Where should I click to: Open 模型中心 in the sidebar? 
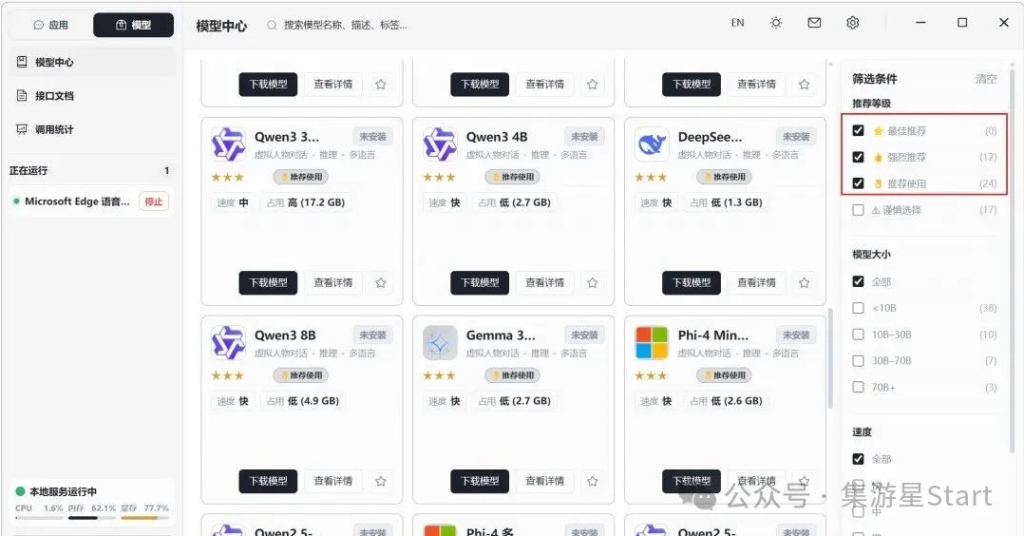[x=92, y=62]
